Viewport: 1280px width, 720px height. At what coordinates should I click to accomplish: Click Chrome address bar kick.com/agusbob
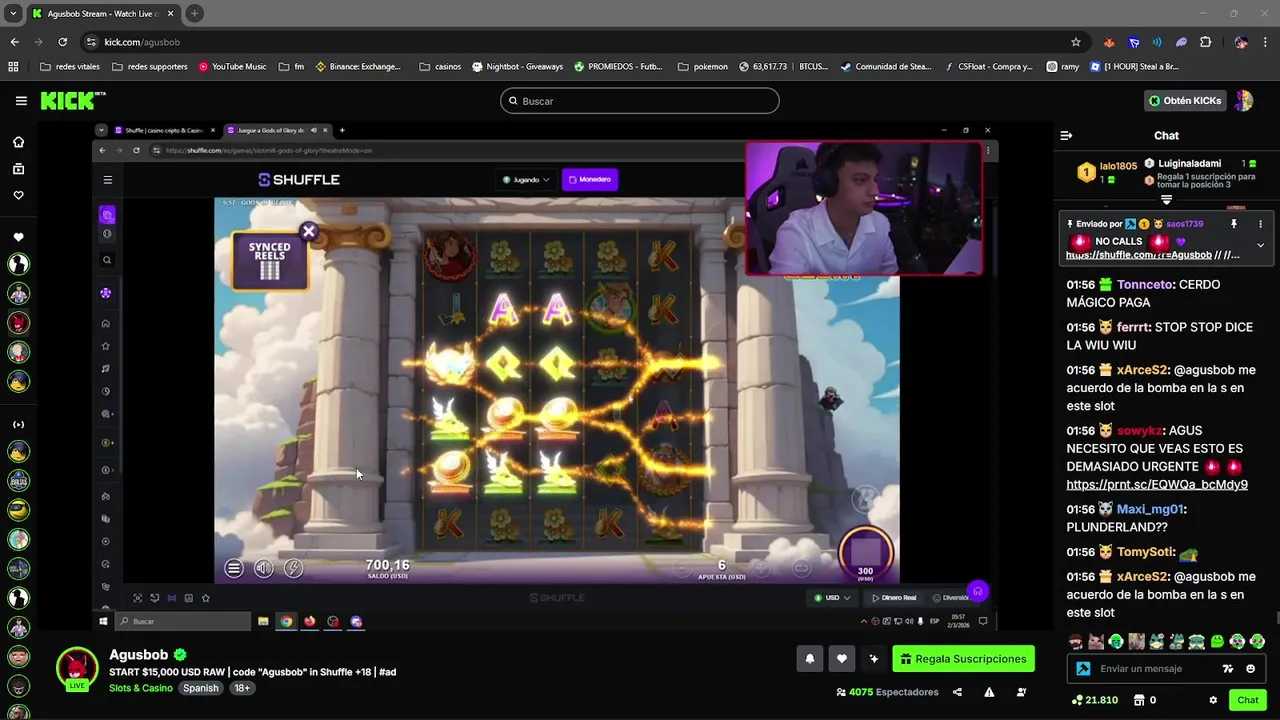[x=573, y=42]
